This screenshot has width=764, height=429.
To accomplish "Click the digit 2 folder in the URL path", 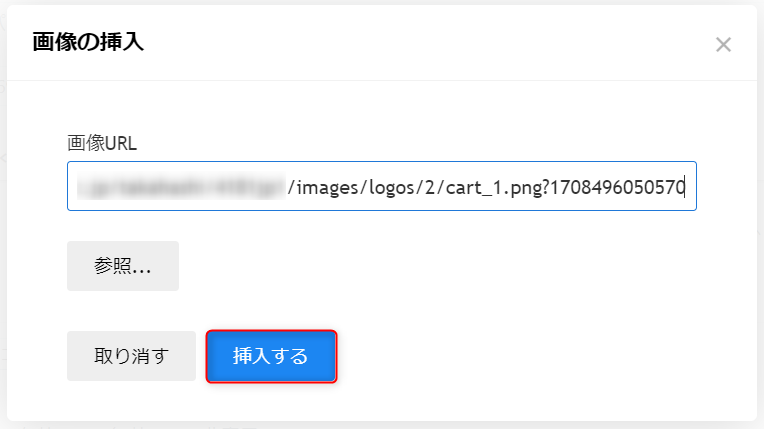I will tap(429, 187).
